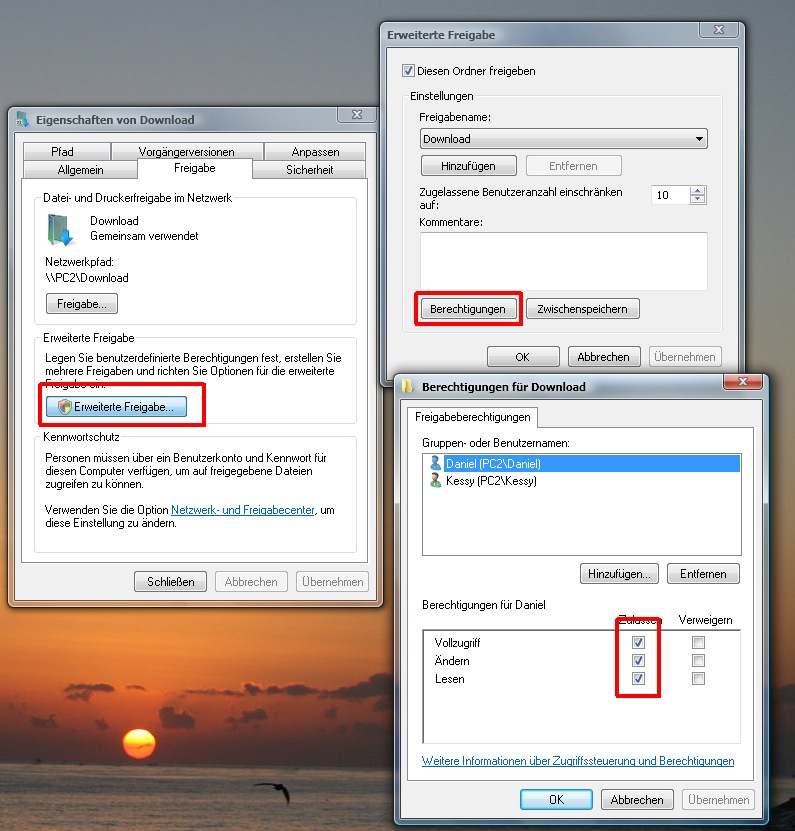This screenshot has width=795, height=831.
Task: Click Abbrechen in Erweiterte Freigabe dialog
Action: click(x=604, y=357)
